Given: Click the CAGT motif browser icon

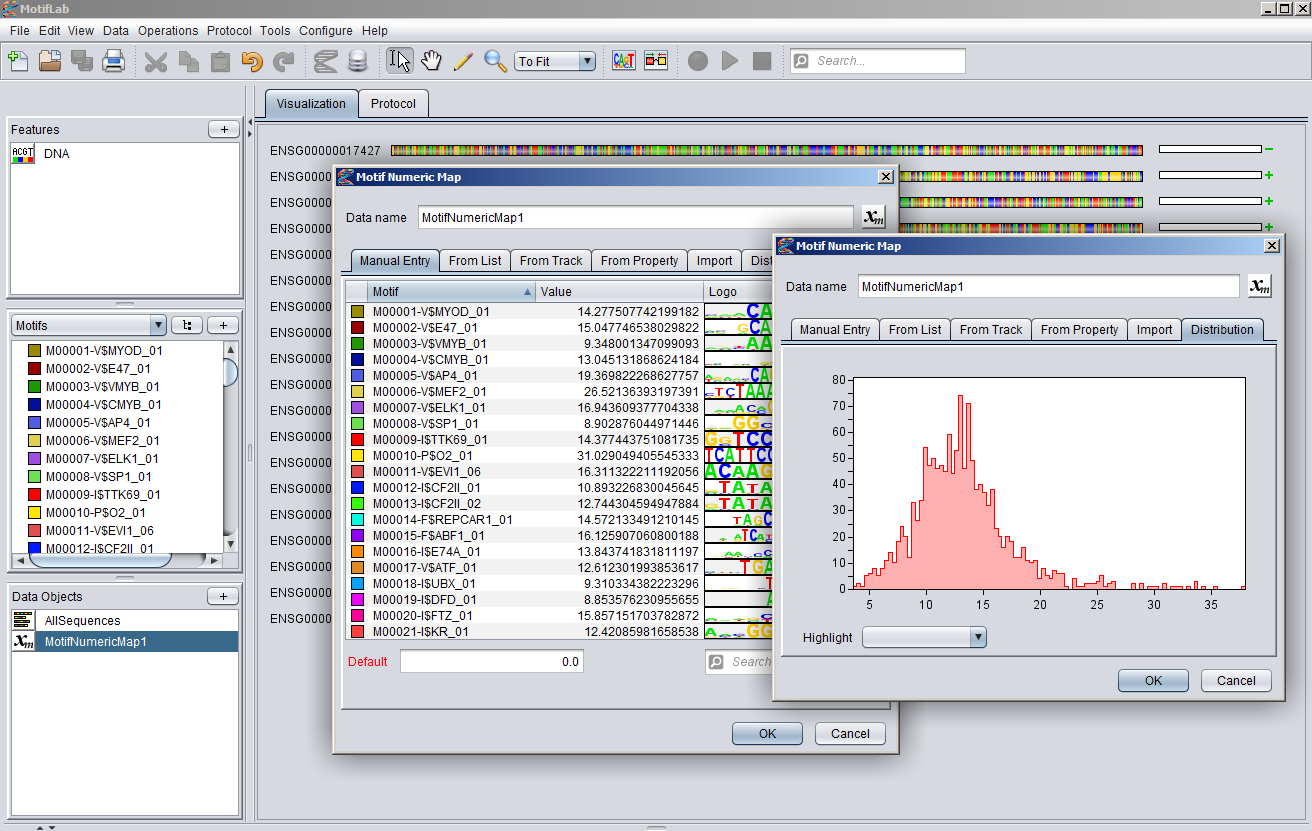Looking at the screenshot, I should (x=624, y=61).
